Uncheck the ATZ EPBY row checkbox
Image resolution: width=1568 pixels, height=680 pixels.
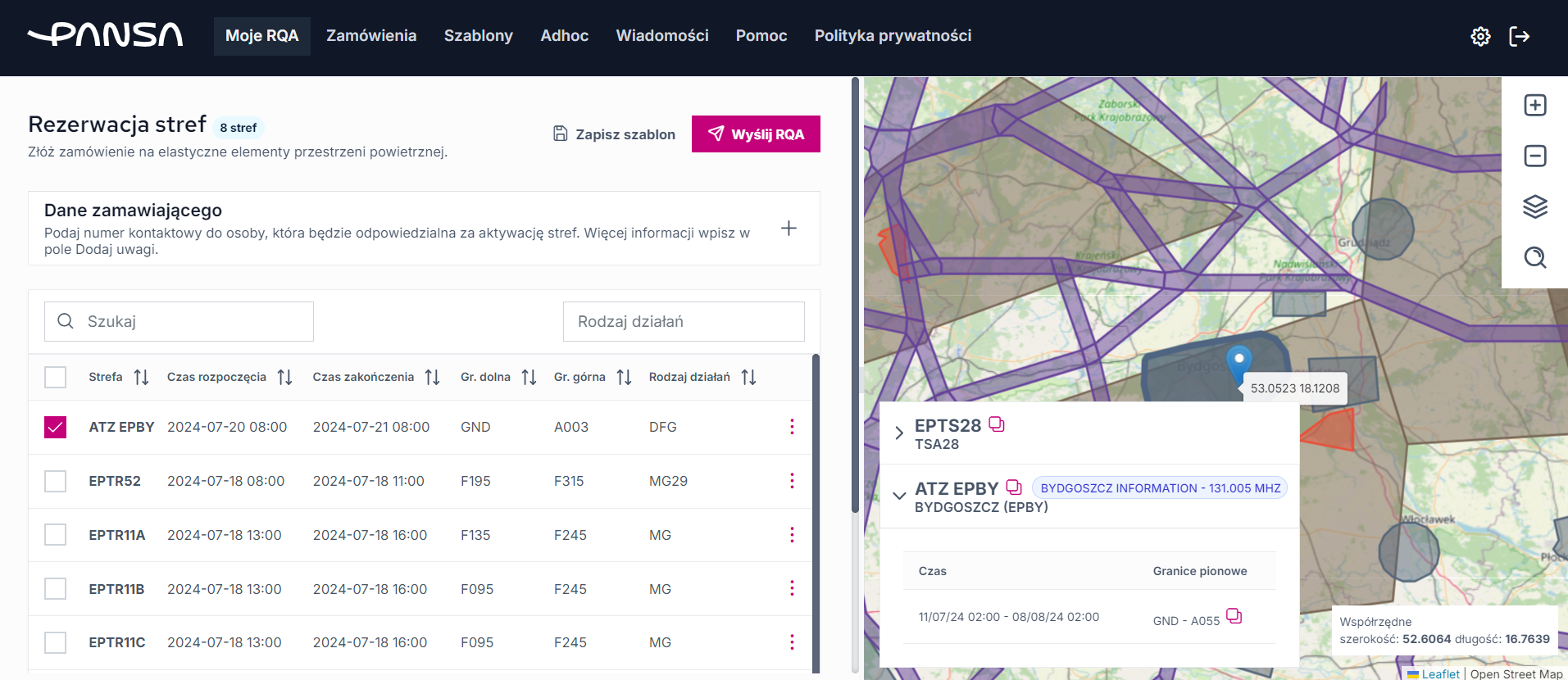(x=56, y=427)
